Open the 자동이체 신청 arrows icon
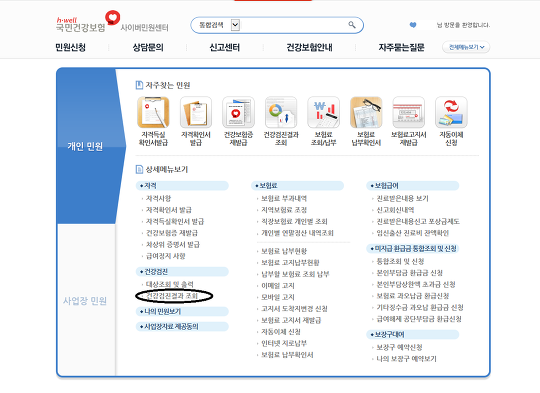Screen dimensions: 540x393 point(451,112)
